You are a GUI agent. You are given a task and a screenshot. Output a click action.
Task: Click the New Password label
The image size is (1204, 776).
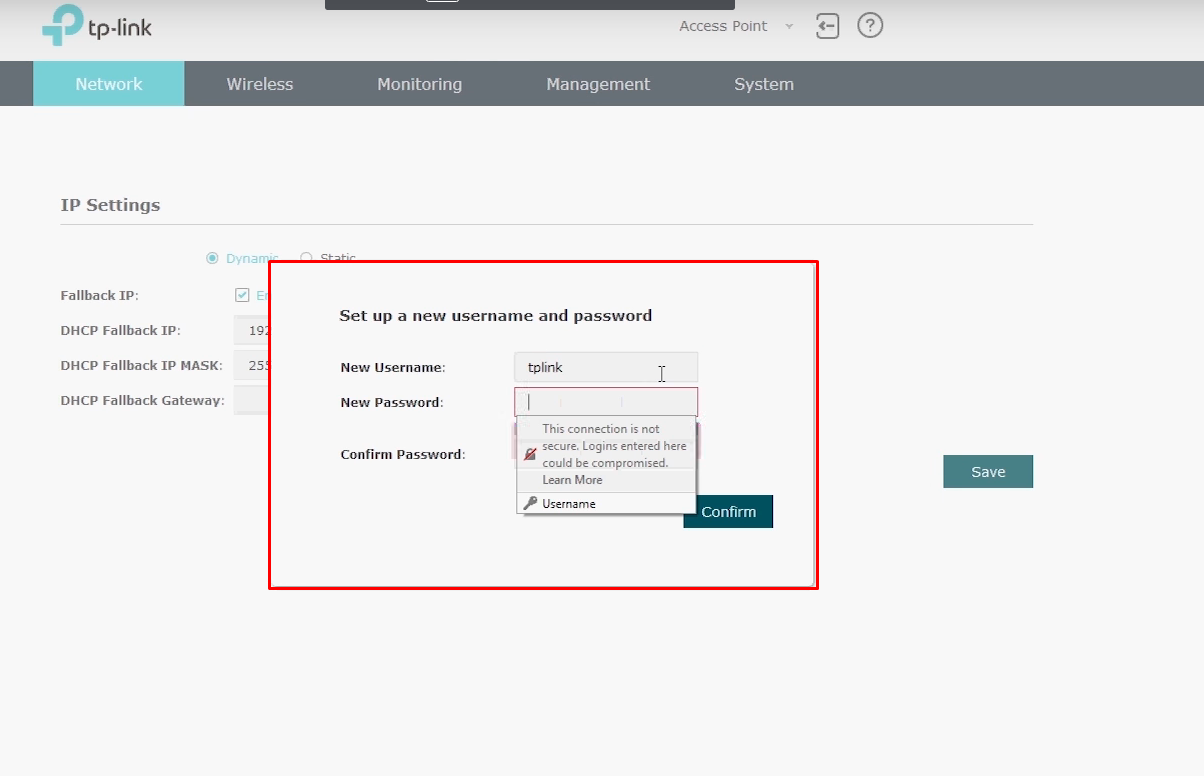(x=392, y=402)
